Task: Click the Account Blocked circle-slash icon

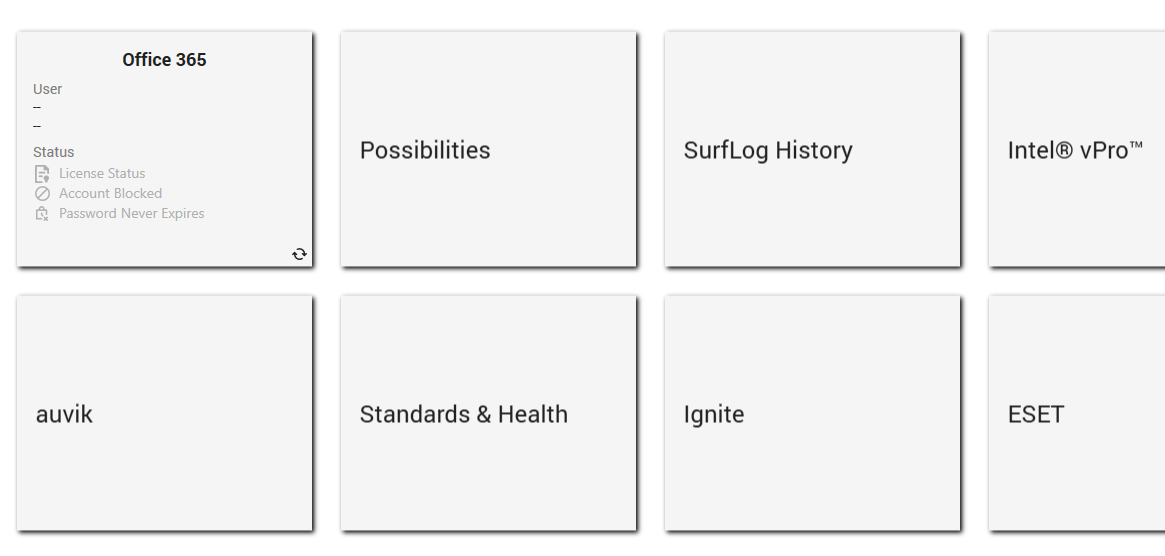Action: (x=42, y=193)
